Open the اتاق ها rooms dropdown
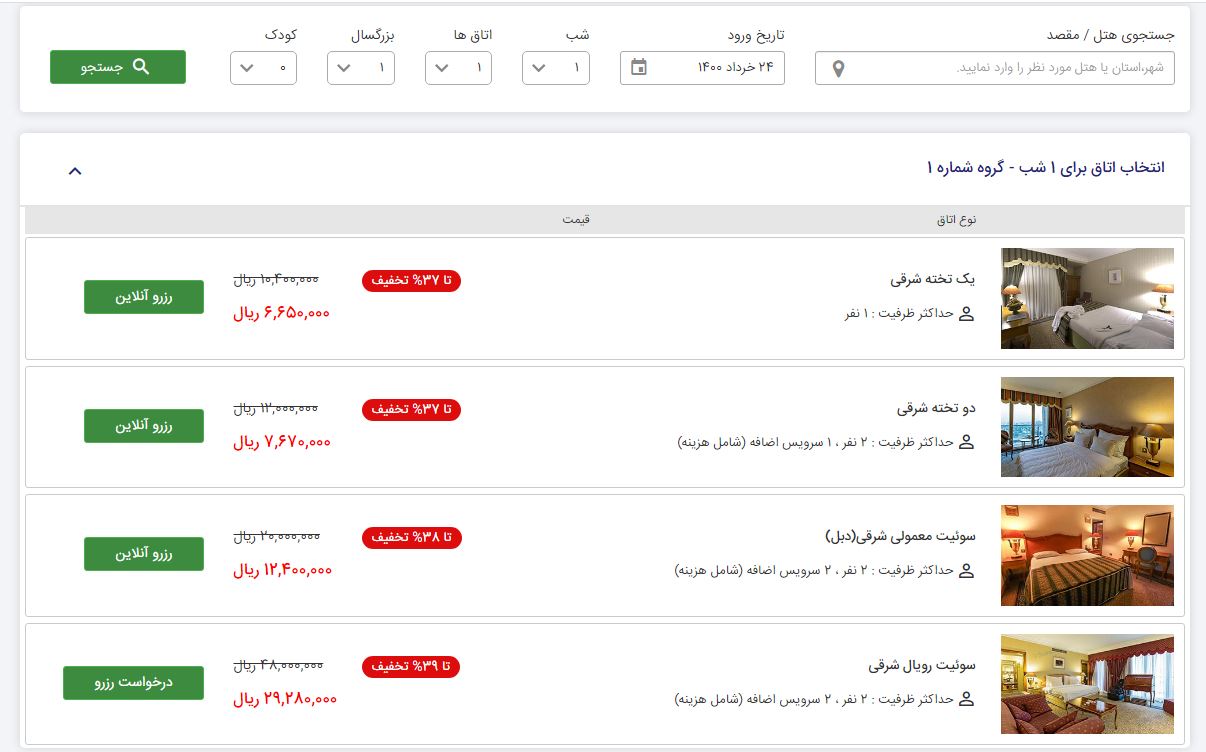Viewport: 1206px width, 752px height. coord(458,68)
